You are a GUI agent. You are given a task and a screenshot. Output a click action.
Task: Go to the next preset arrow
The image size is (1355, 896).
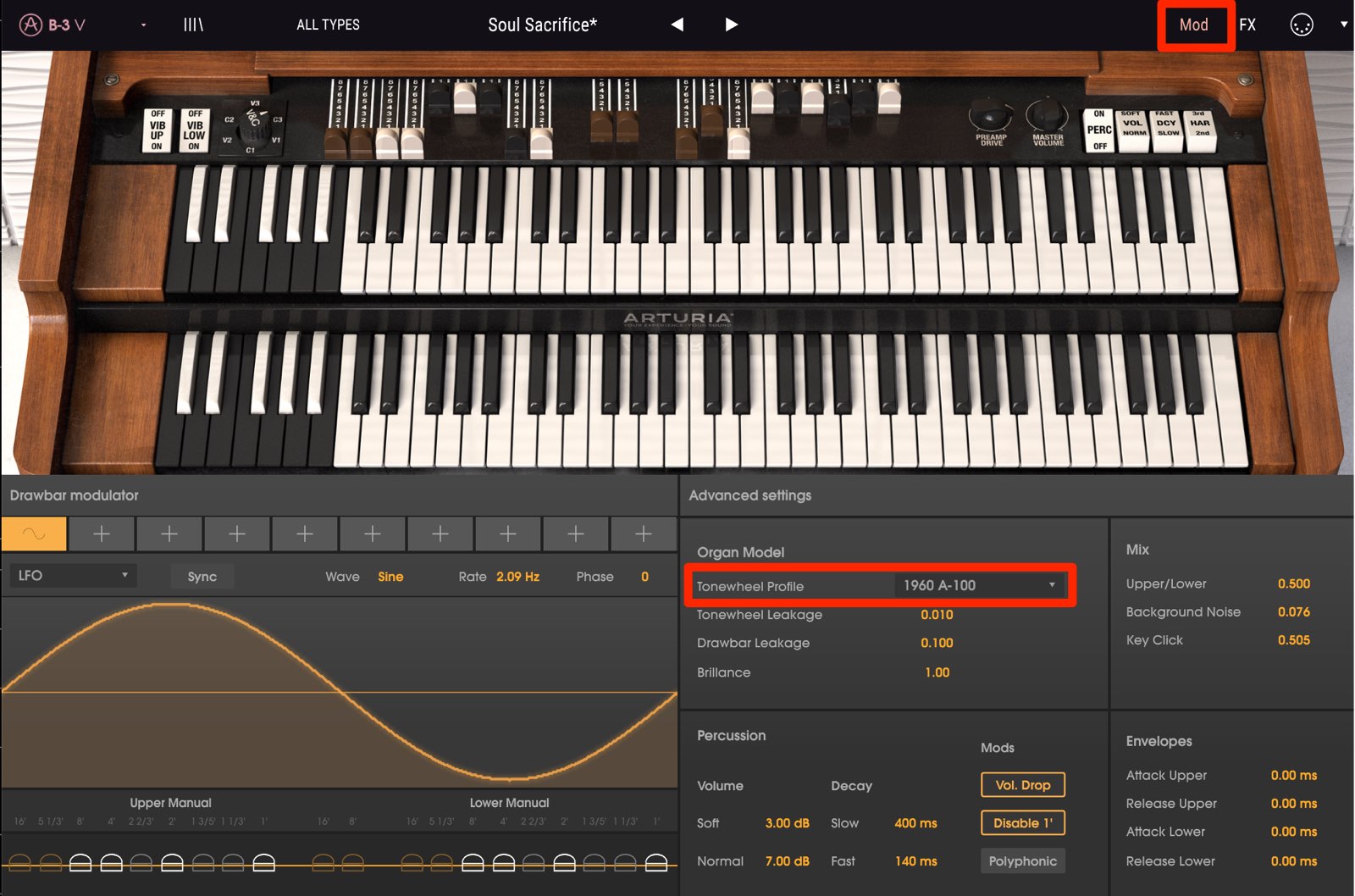click(x=732, y=25)
